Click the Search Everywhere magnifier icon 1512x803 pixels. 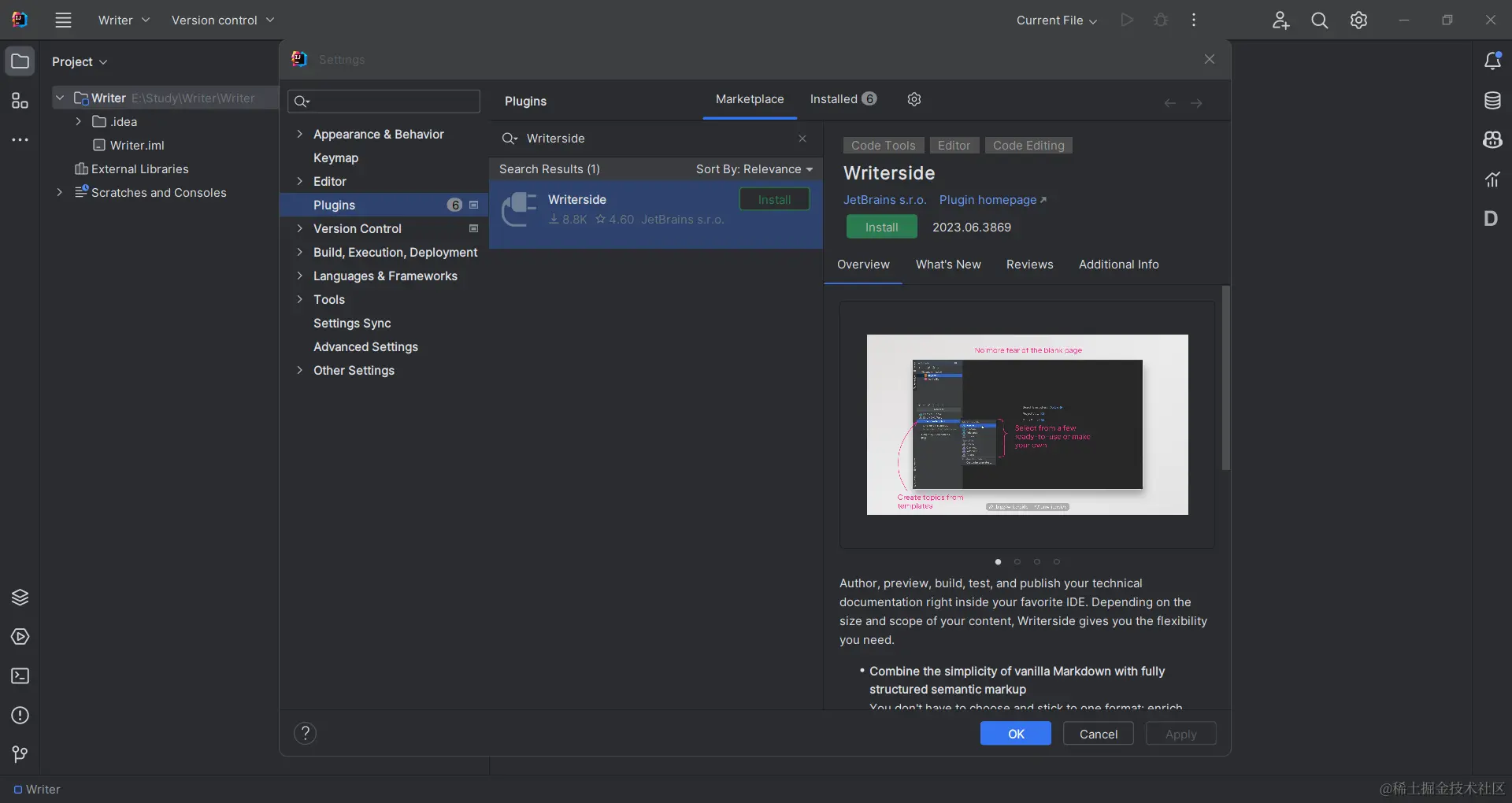click(1320, 20)
